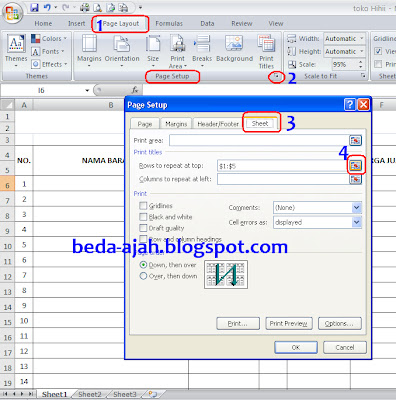Open theme Fonts menu
396x400 pixels.
(x=48, y=52)
